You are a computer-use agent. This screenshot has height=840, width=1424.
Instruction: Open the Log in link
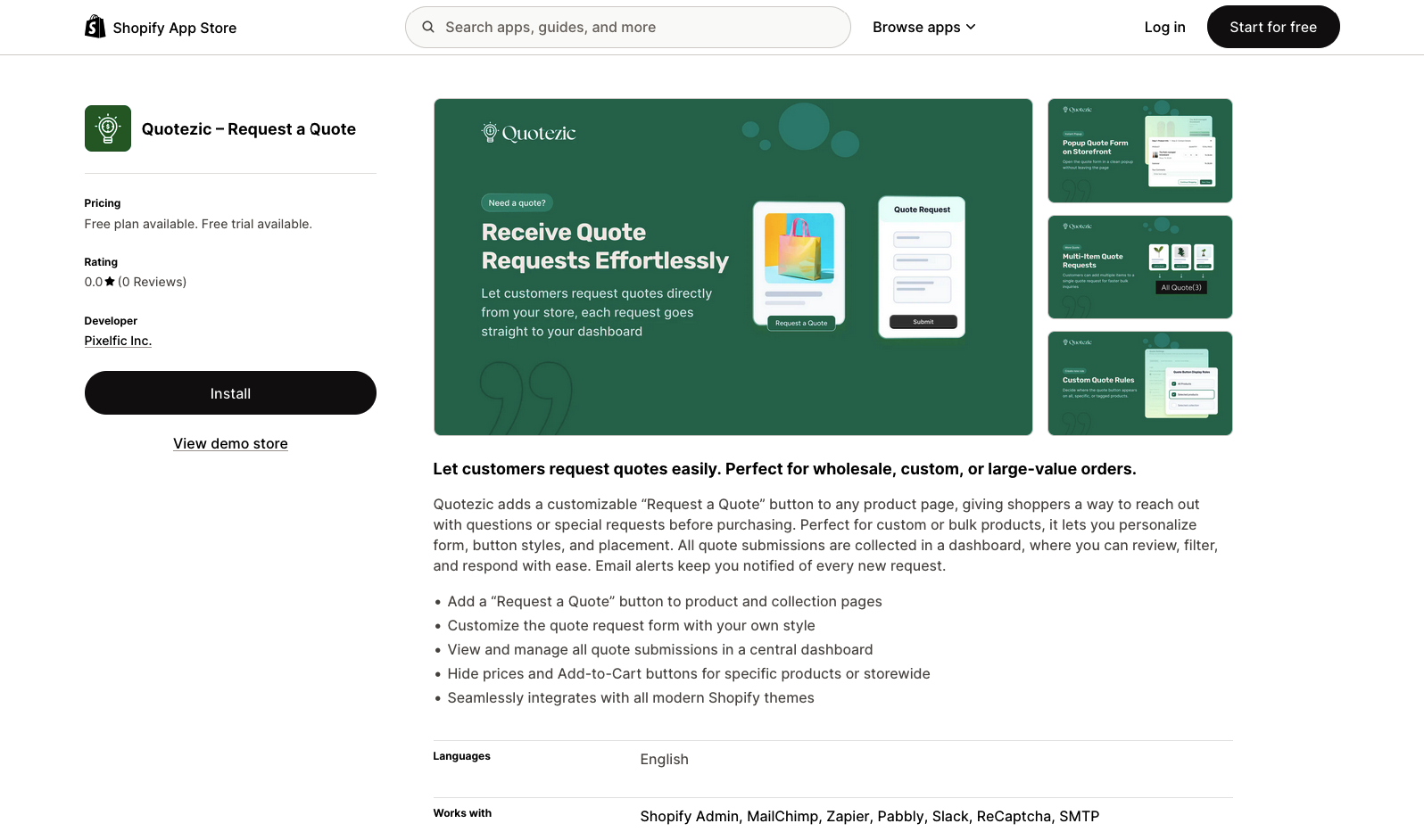point(1164,27)
